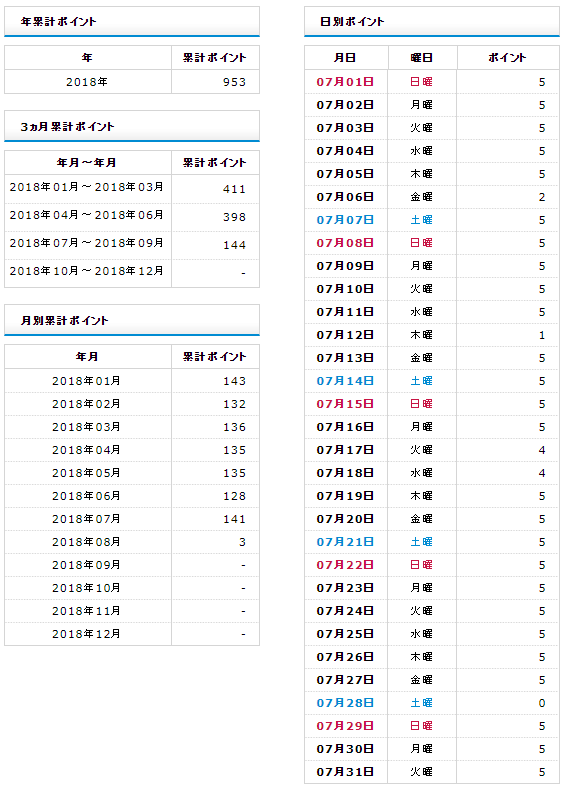Image resolution: width=566 pixels, height=791 pixels.
Task: Click the 日別ポイント section header
Action: pyautogui.click(x=431, y=22)
